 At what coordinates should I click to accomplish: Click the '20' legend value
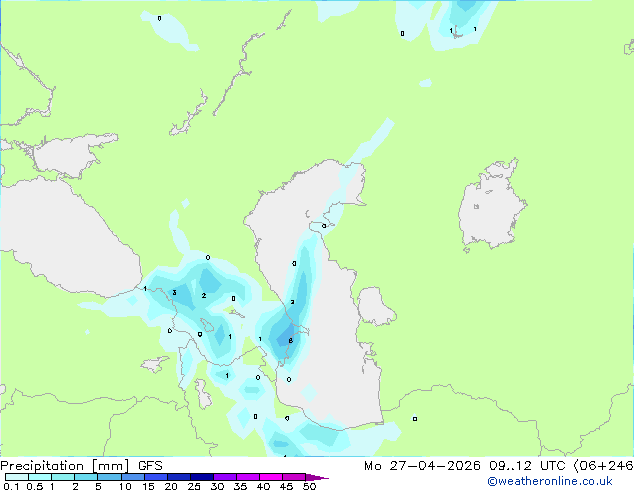pyautogui.click(x=171, y=486)
